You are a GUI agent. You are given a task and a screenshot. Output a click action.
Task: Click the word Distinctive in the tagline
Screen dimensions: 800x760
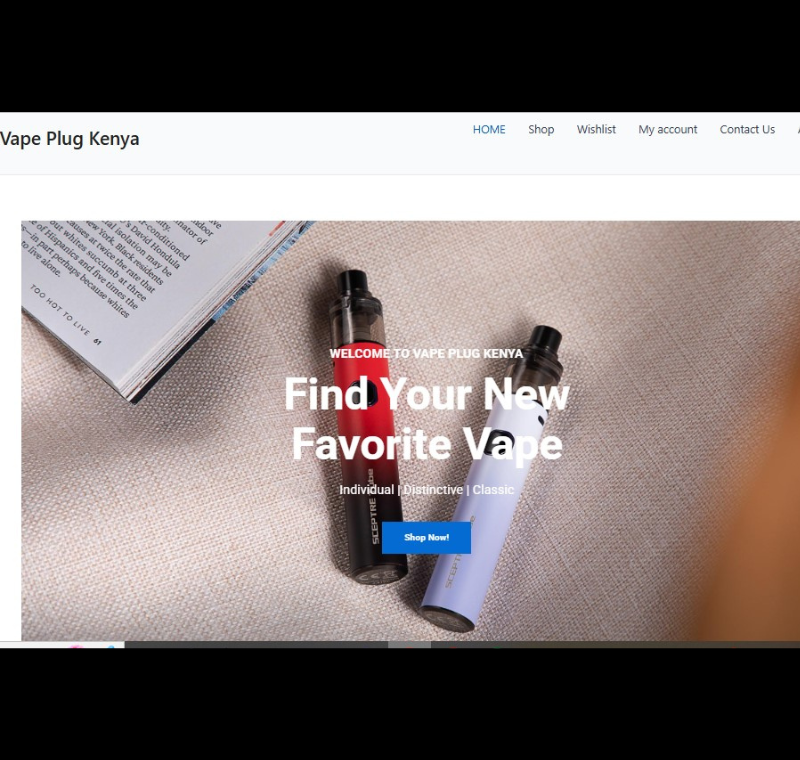433,490
